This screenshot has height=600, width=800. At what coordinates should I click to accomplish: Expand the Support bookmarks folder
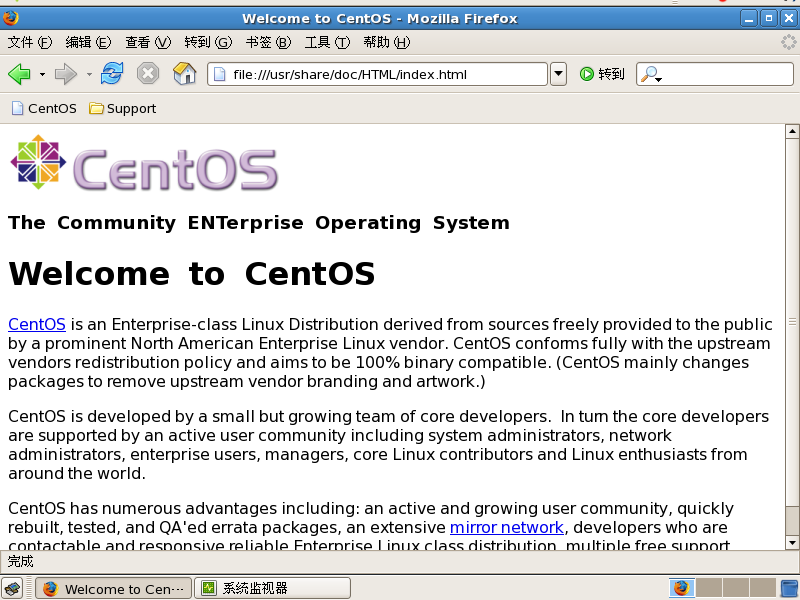click(x=122, y=109)
